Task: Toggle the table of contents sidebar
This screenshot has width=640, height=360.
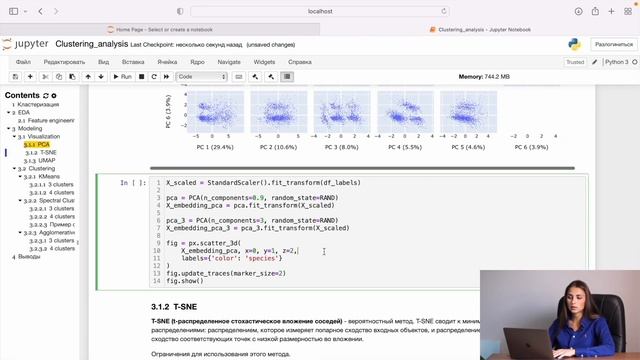Action: 287,77
